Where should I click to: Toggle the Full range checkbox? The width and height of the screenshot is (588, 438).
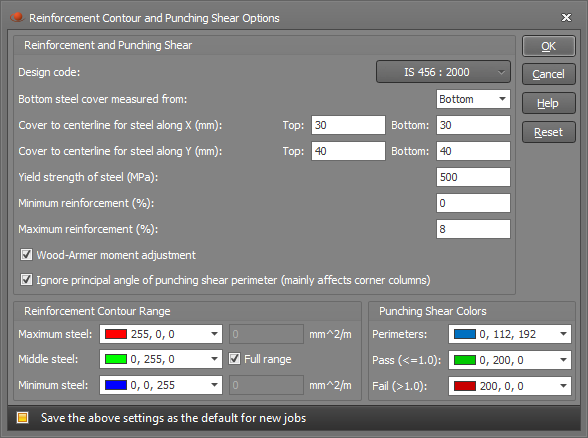tap(235, 359)
